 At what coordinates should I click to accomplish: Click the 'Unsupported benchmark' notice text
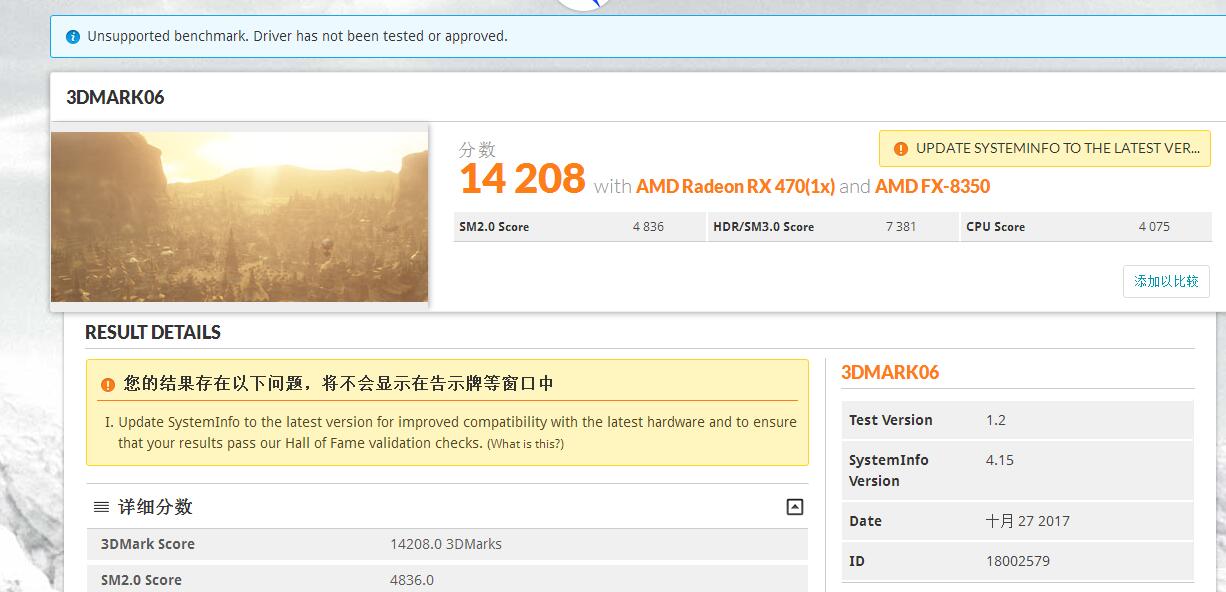click(x=297, y=36)
